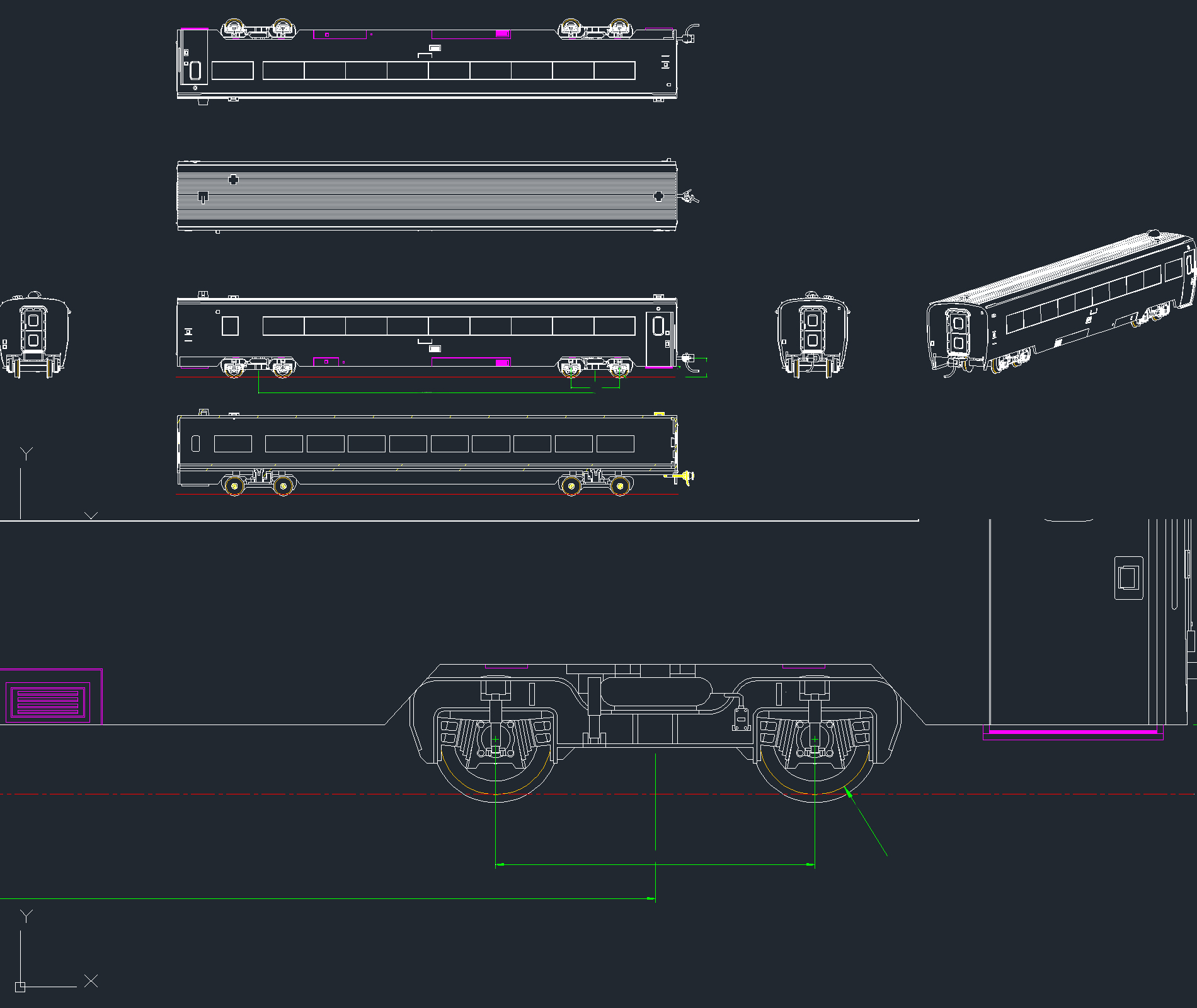
Task: Select the air reservoir tank in the bogie center
Action: pyautogui.click(x=655, y=692)
